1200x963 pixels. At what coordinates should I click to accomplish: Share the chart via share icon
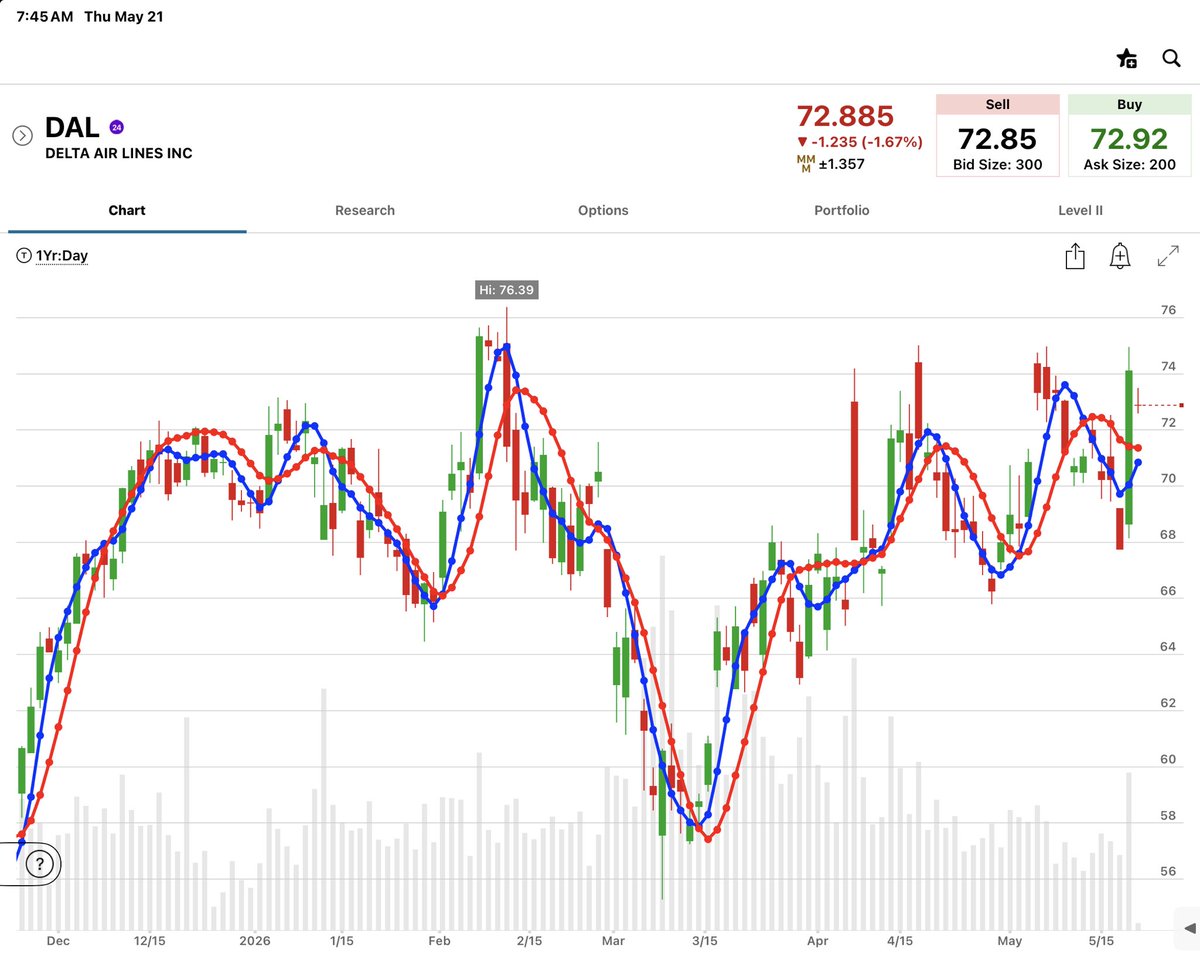[x=1075, y=256]
